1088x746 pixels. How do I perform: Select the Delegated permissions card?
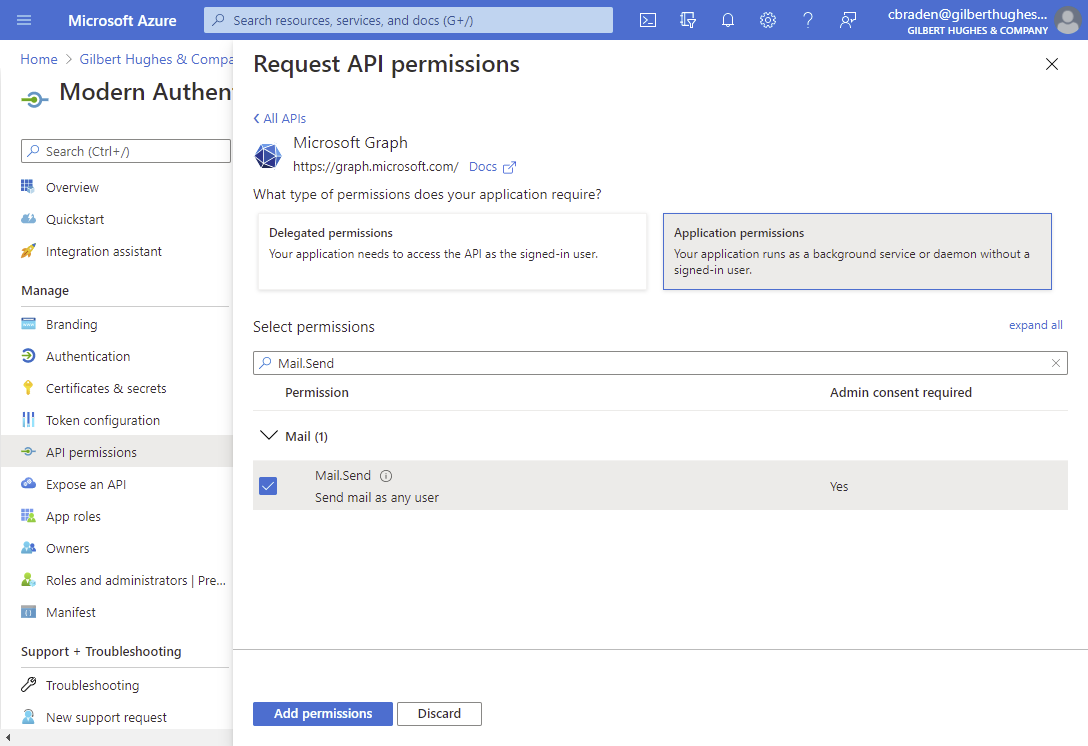coord(452,251)
